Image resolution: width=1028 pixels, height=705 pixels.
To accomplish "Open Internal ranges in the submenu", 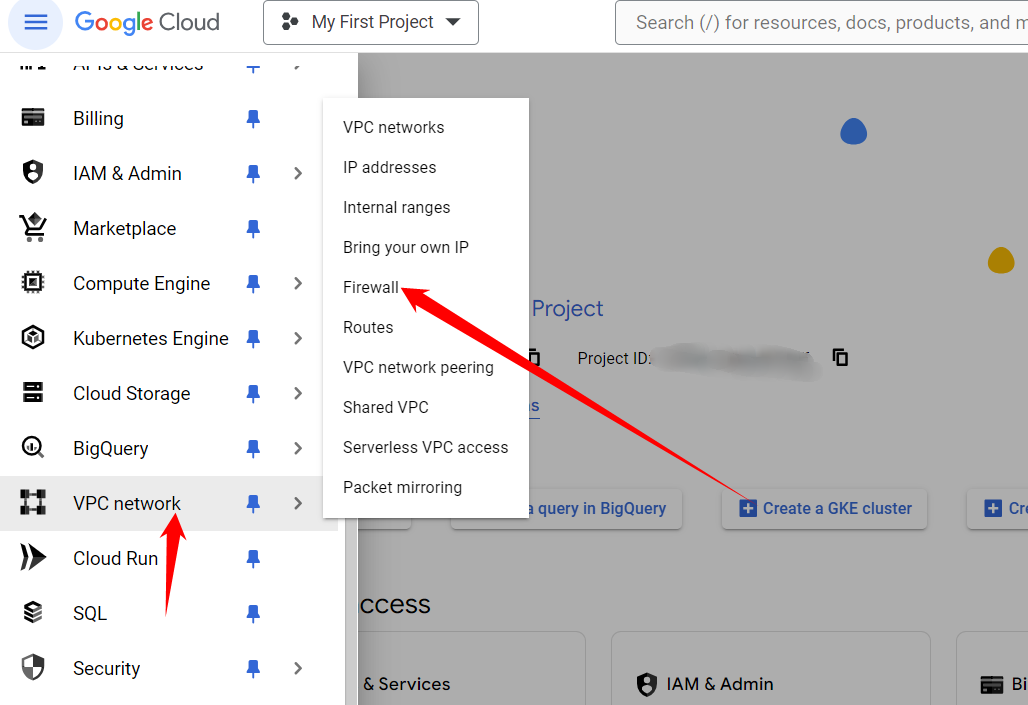I will [425, 207].
